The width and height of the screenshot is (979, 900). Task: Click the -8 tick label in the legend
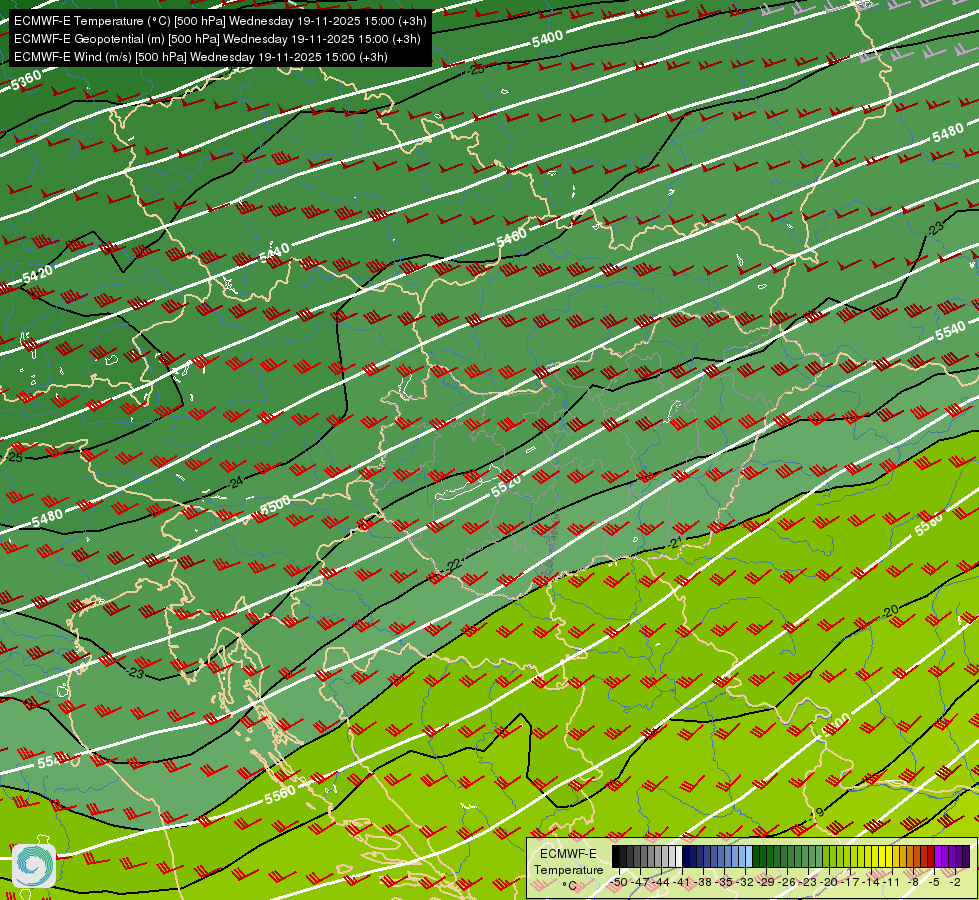click(913, 882)
